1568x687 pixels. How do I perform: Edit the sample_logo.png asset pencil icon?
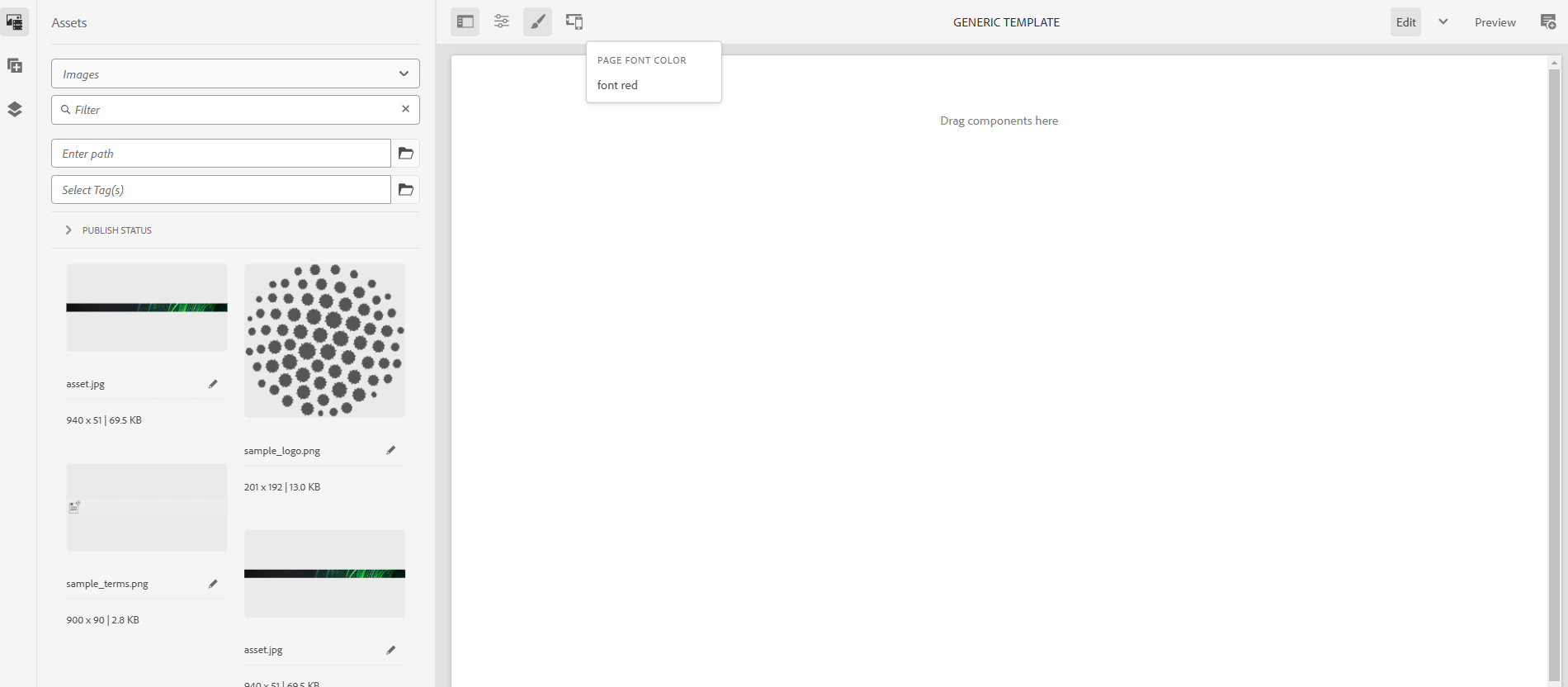[391, 450]
